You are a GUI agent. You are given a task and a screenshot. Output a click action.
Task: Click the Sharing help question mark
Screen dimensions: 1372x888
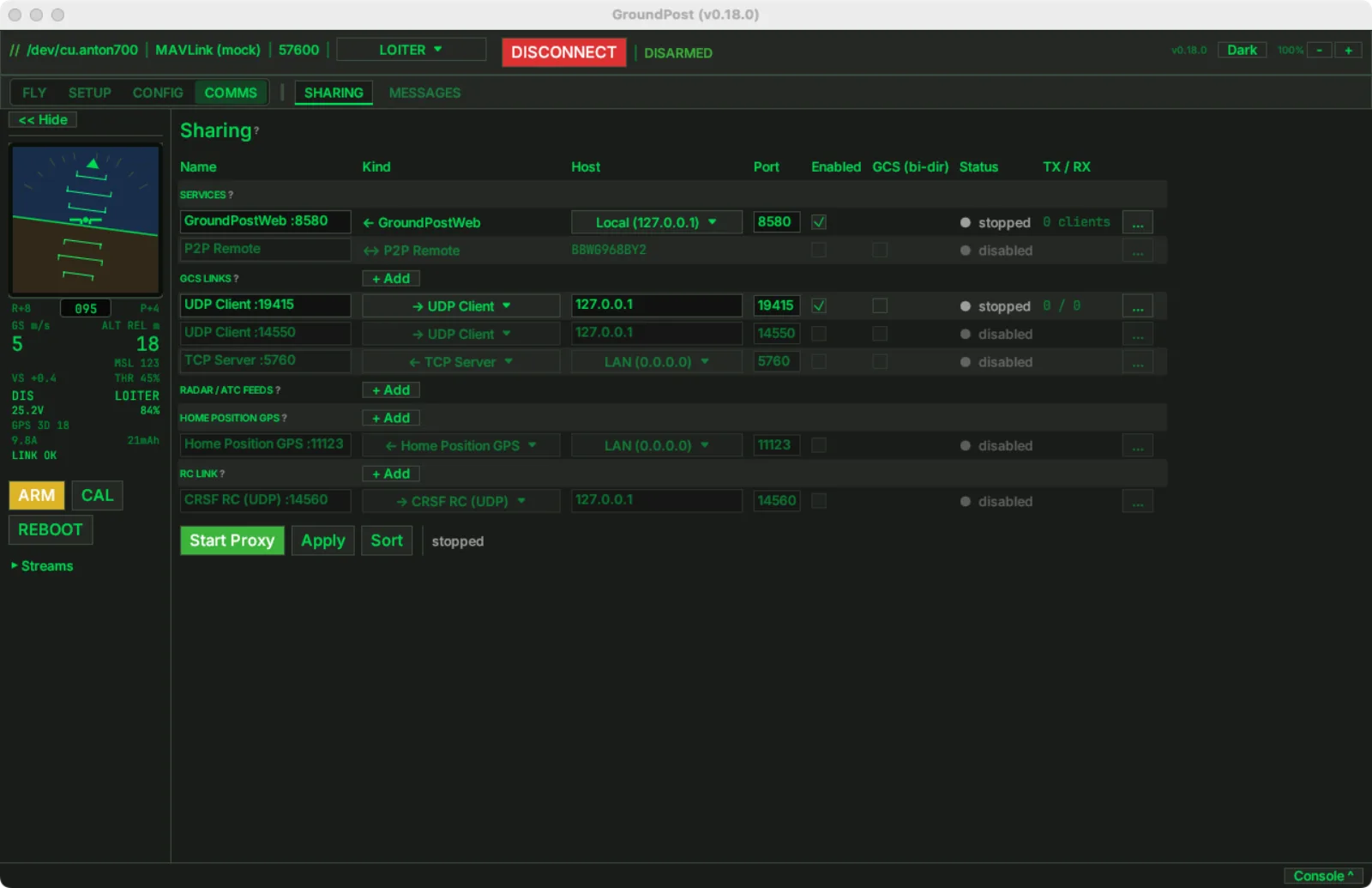coord(256,131)
